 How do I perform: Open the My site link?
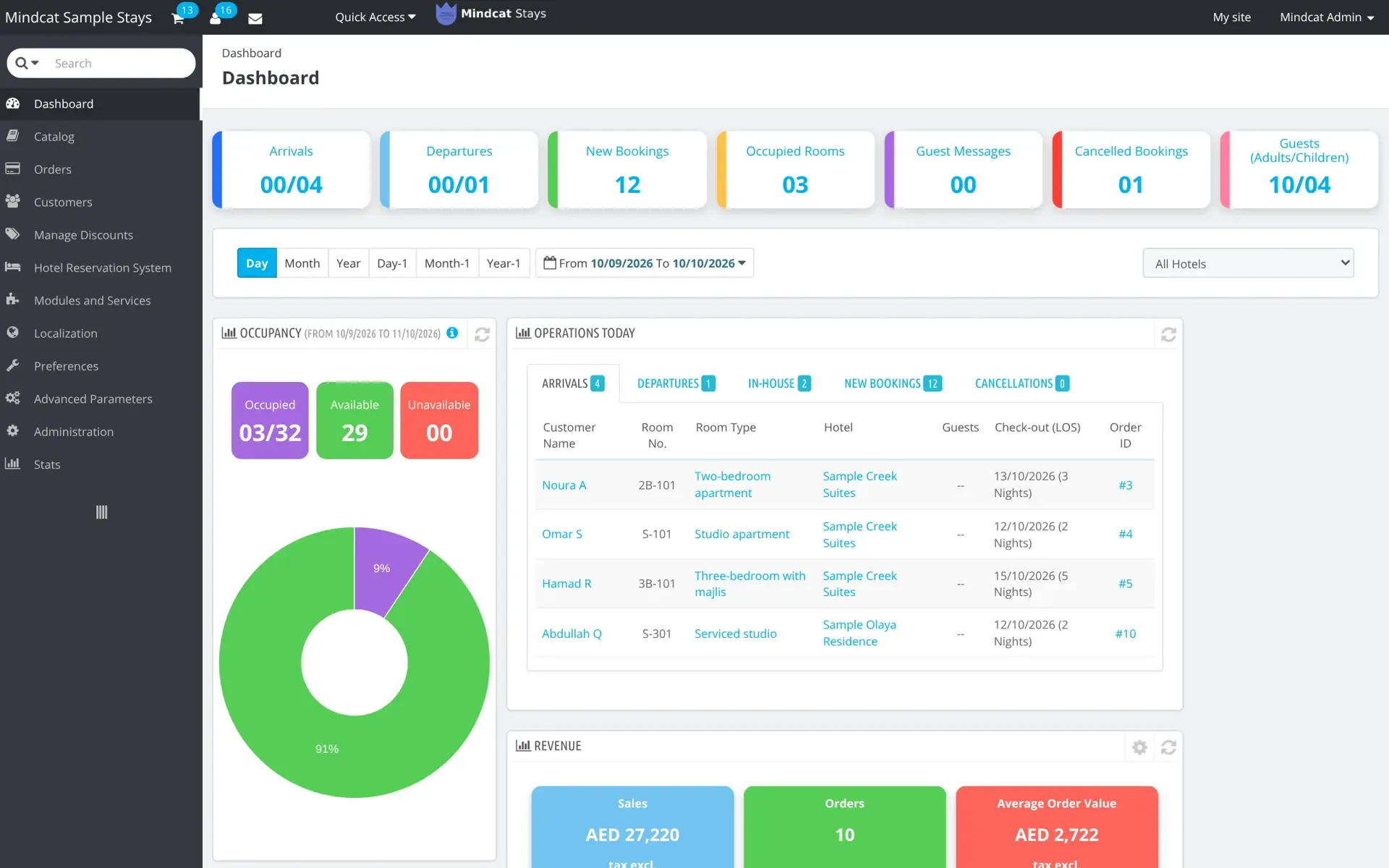coord(1231,17)
